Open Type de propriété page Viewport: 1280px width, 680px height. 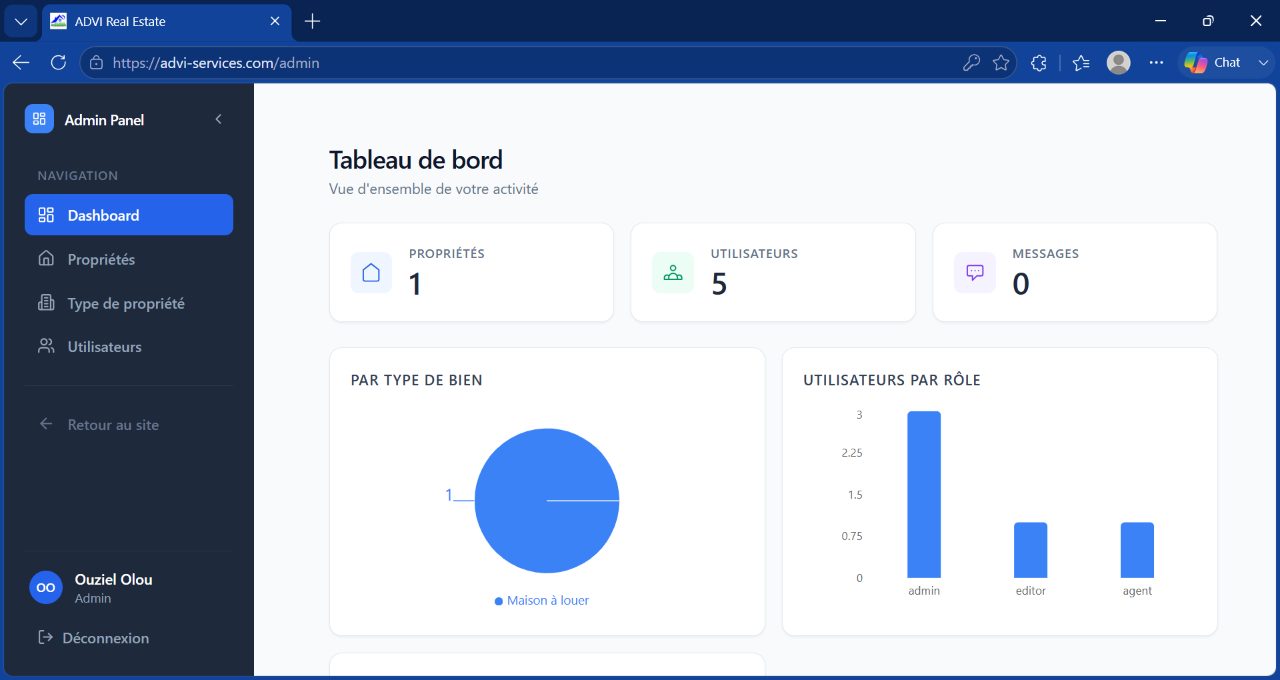(129, 303)
